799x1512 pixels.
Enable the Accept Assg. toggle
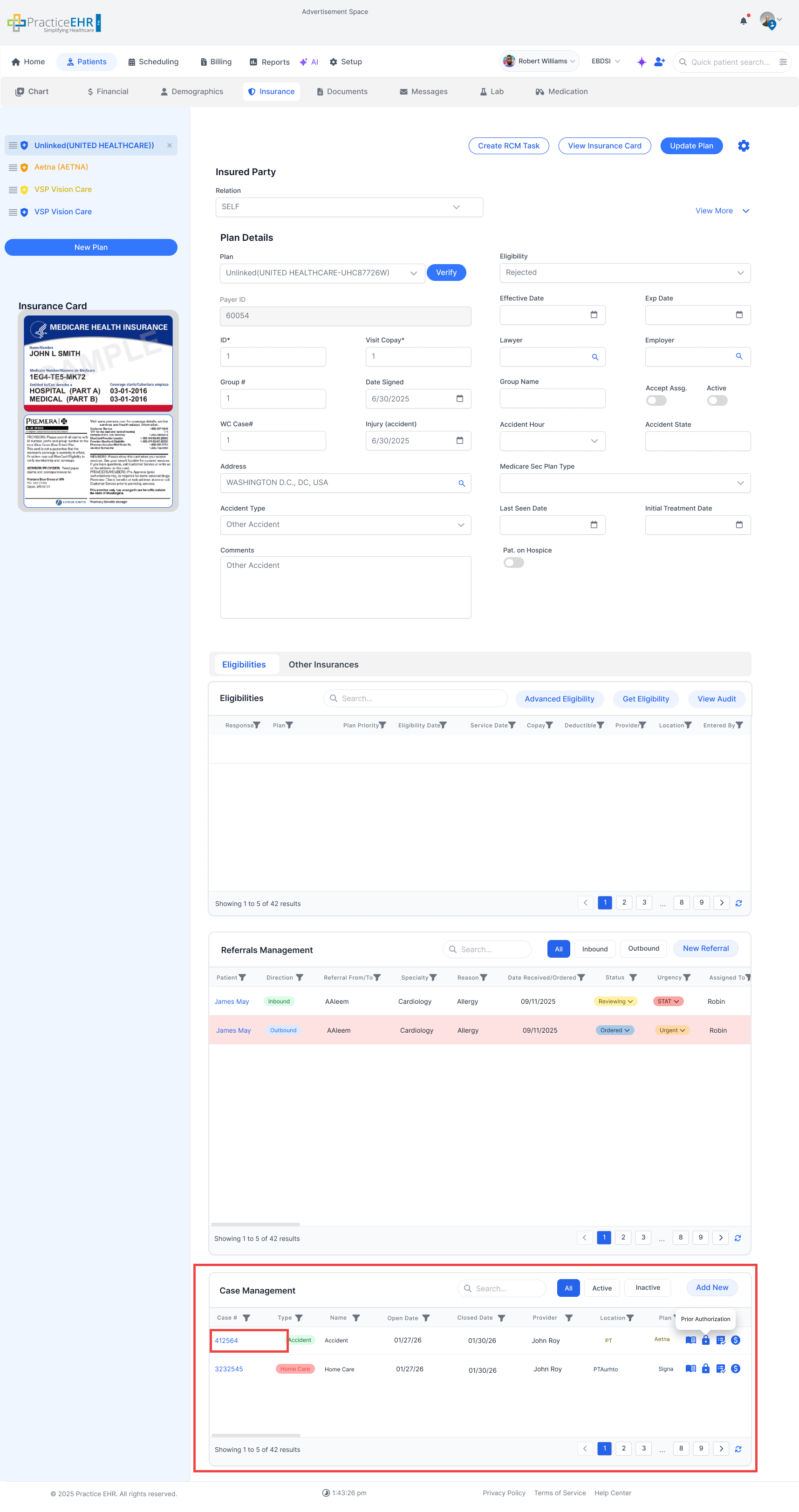[656, 400]
